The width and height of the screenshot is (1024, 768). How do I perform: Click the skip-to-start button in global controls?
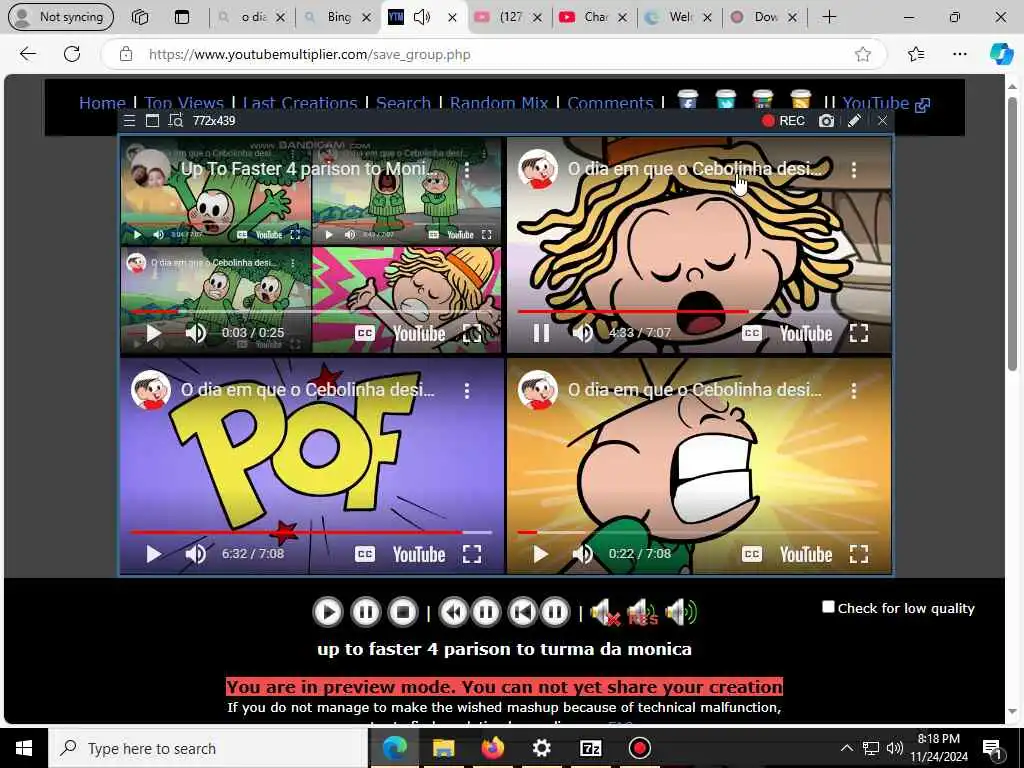(522, 613)
